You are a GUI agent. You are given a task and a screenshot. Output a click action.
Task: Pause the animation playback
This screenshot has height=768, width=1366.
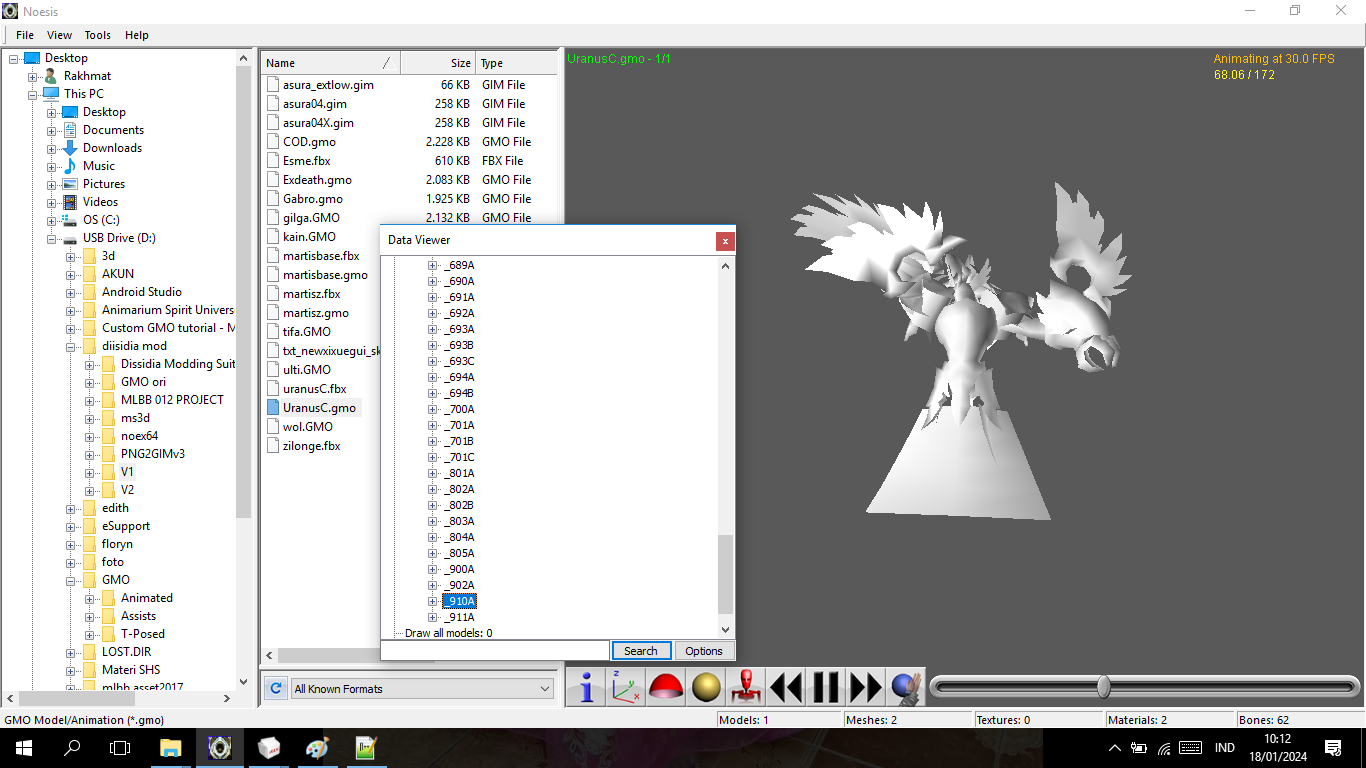tap(826, 688)
